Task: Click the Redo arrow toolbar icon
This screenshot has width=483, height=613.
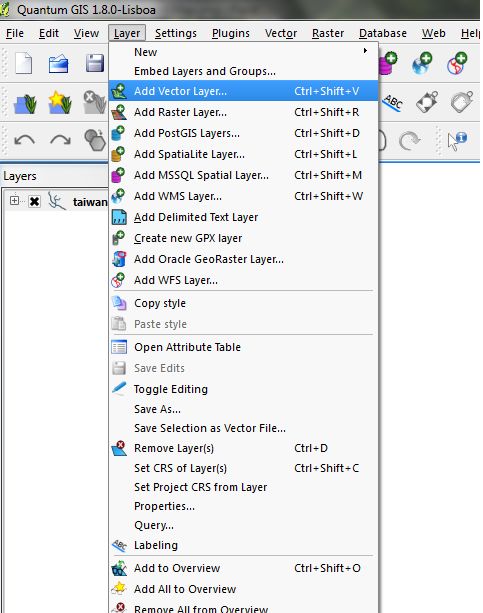Action: point(60,140)
